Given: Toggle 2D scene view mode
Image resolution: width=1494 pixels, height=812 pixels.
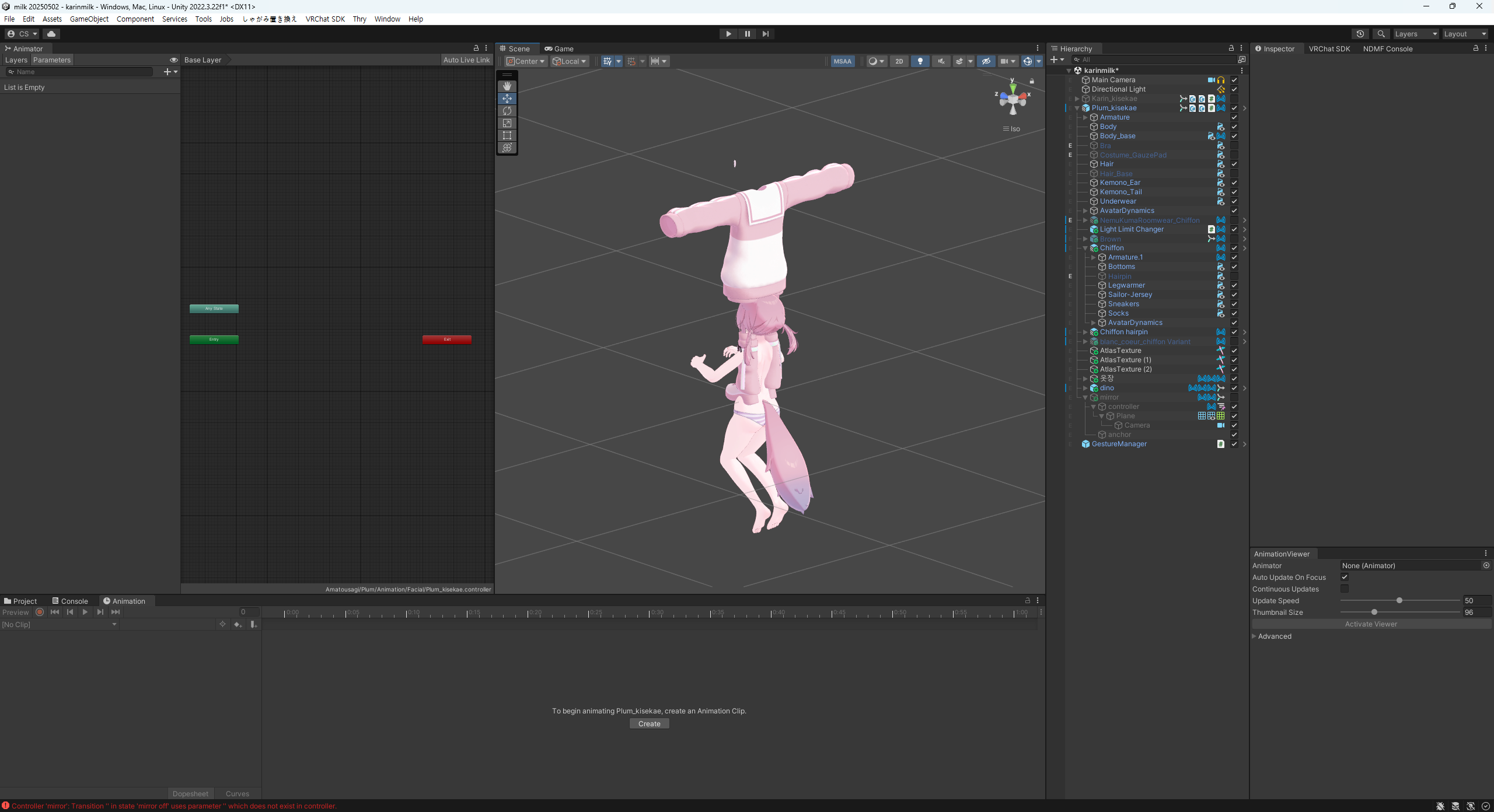Looking at the screenshot, I should (x=899, y=61).
